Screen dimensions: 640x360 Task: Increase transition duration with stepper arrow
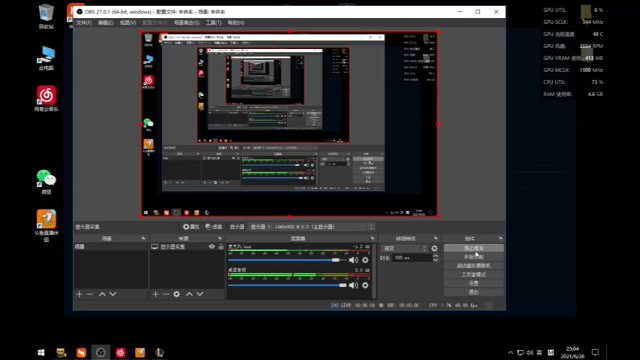pyautogui.click(x=436, y=256)
